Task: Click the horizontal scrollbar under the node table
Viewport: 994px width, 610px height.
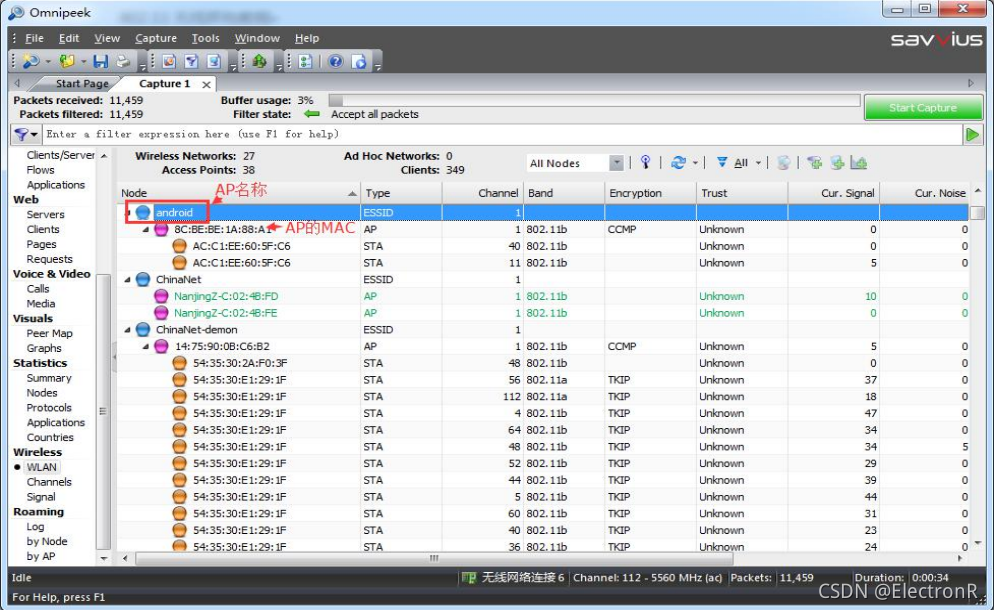Action: pyautogui.click(x=434, y=559)
